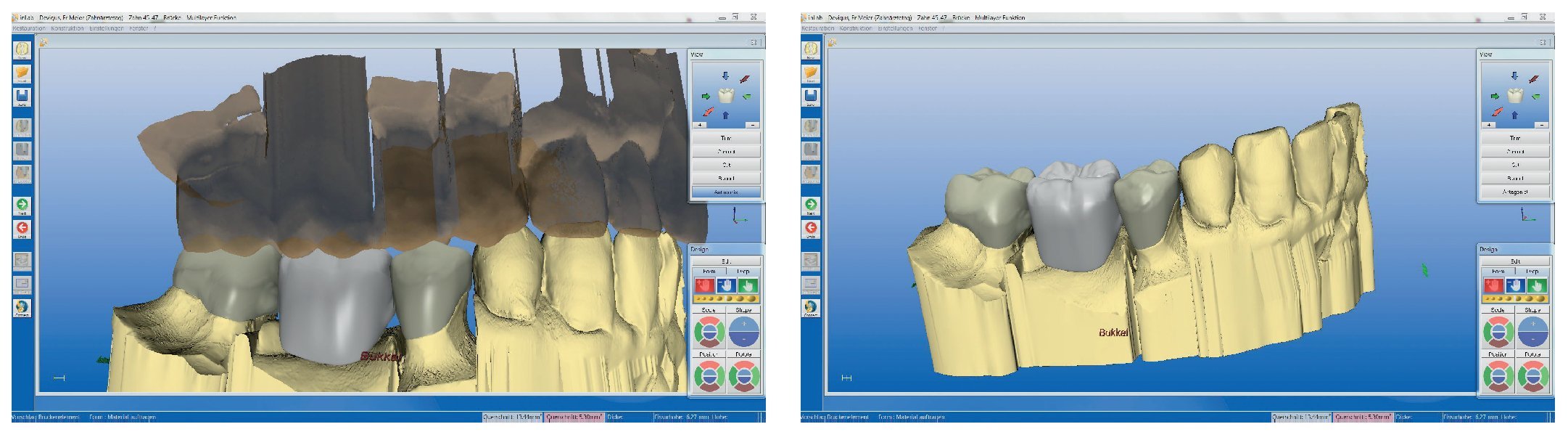Toggle the Cut view option in left View panel
This screenshot has height=432, width=1568.
tap(726, 165)
